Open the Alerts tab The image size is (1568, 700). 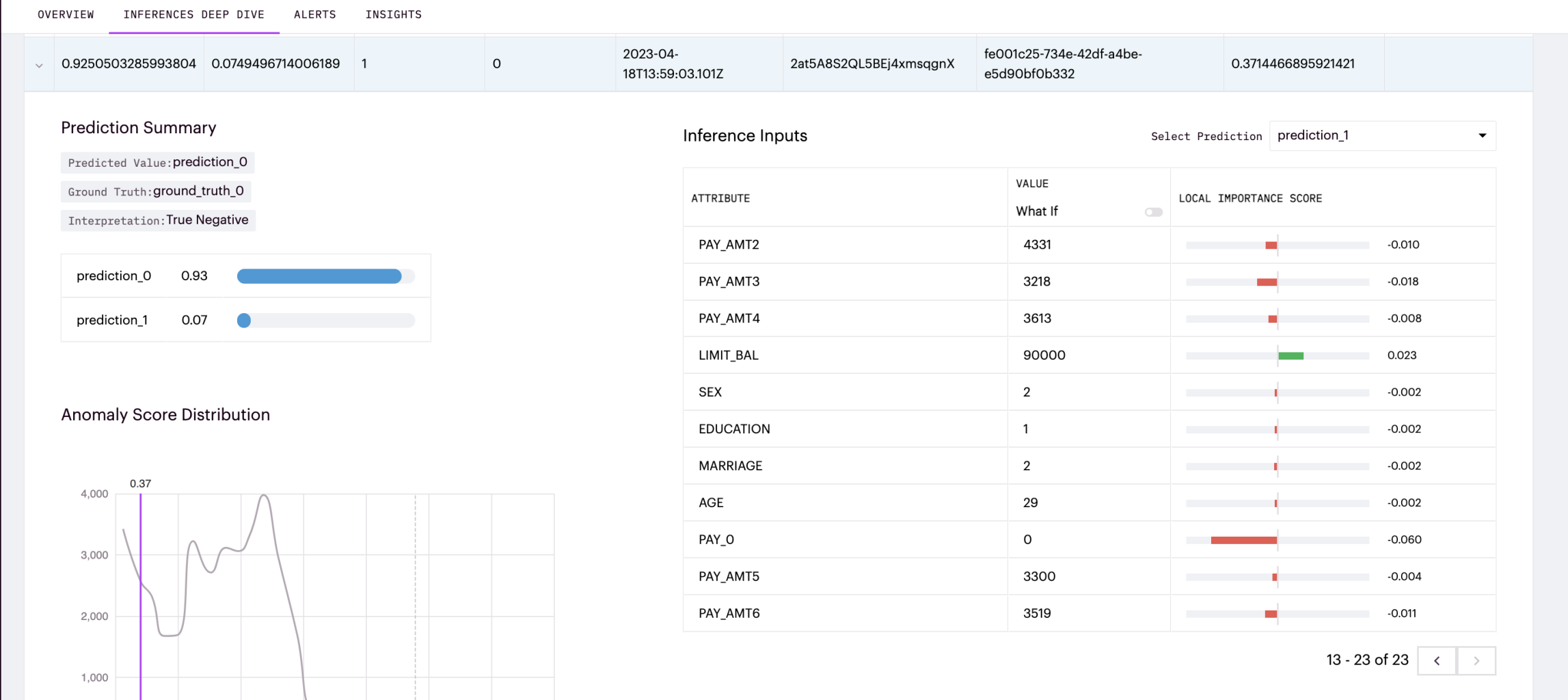coord(315,14)
